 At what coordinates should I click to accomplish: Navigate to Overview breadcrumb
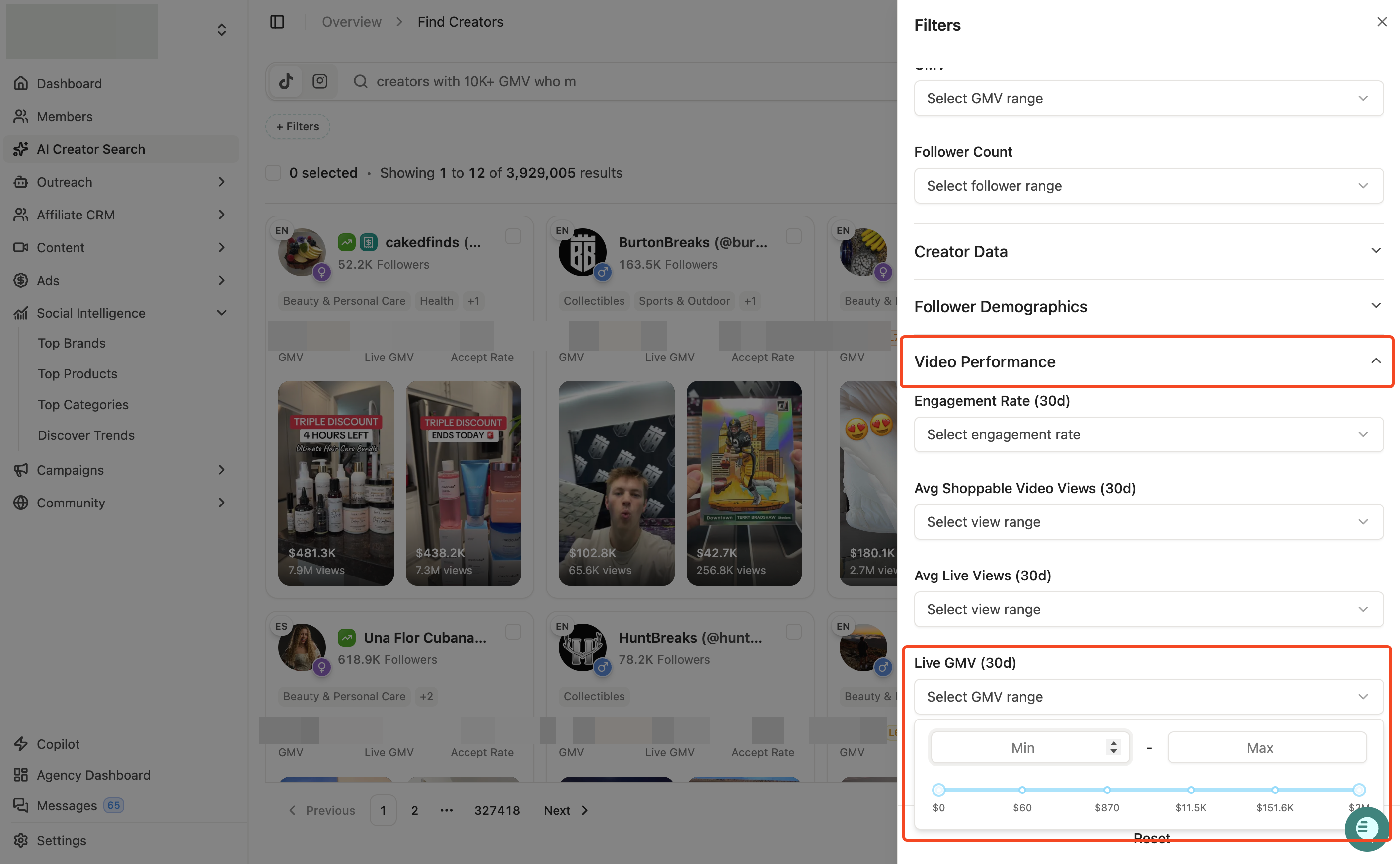pyautogui.click(x=352, y=22)
